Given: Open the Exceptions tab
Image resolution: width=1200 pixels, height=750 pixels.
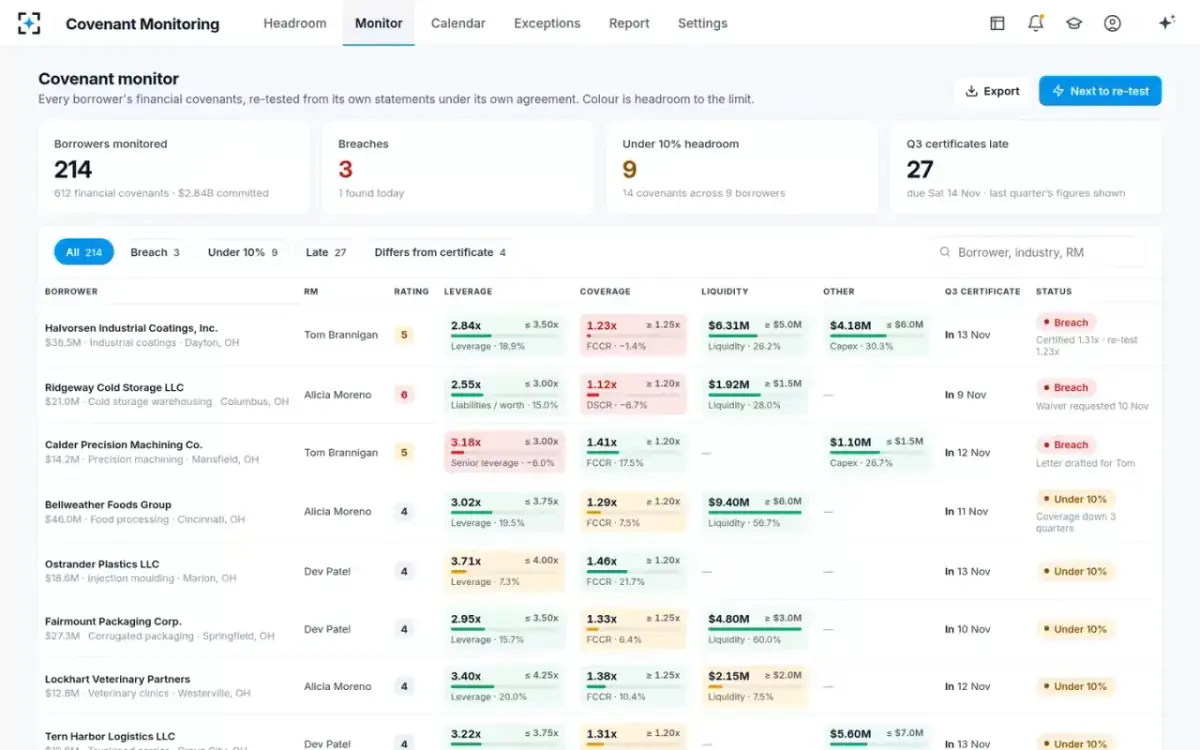Looking at the screenshot, I should pyautogui.click(x=547, y=23).
